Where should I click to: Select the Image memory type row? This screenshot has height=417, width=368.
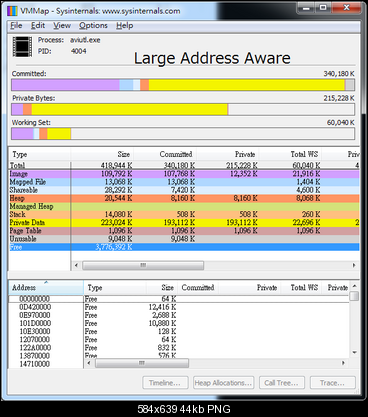click(184, 174)
